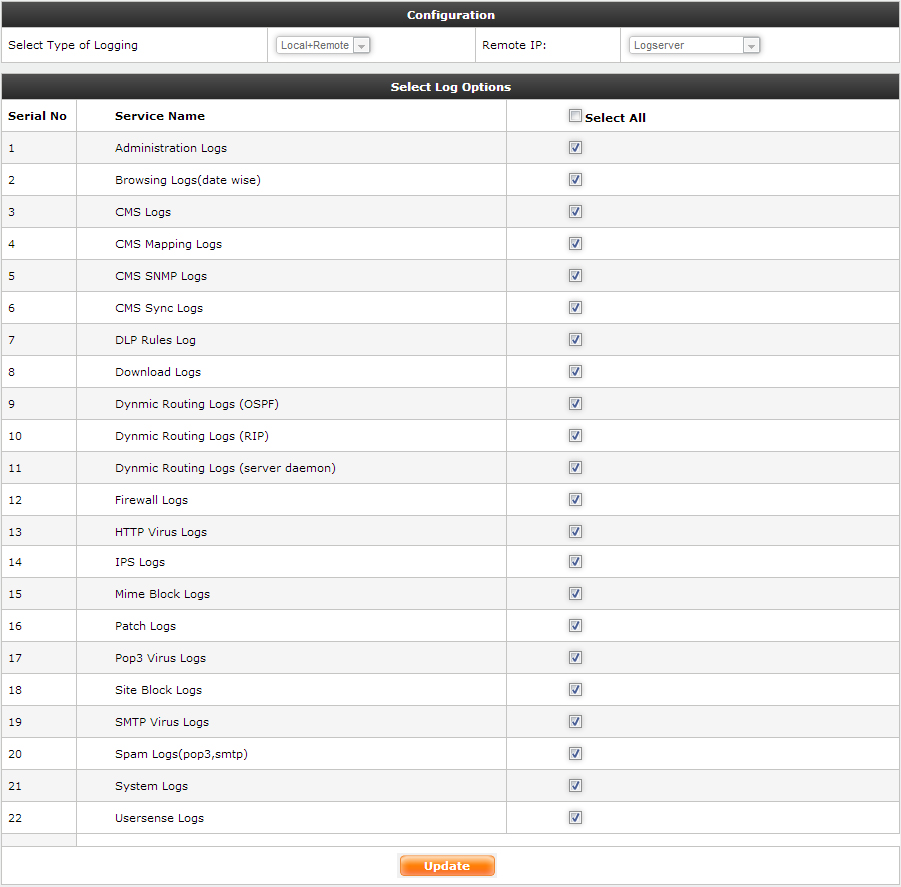Disable the Mime Block Logs checkbox

click(x=575, y=594)
